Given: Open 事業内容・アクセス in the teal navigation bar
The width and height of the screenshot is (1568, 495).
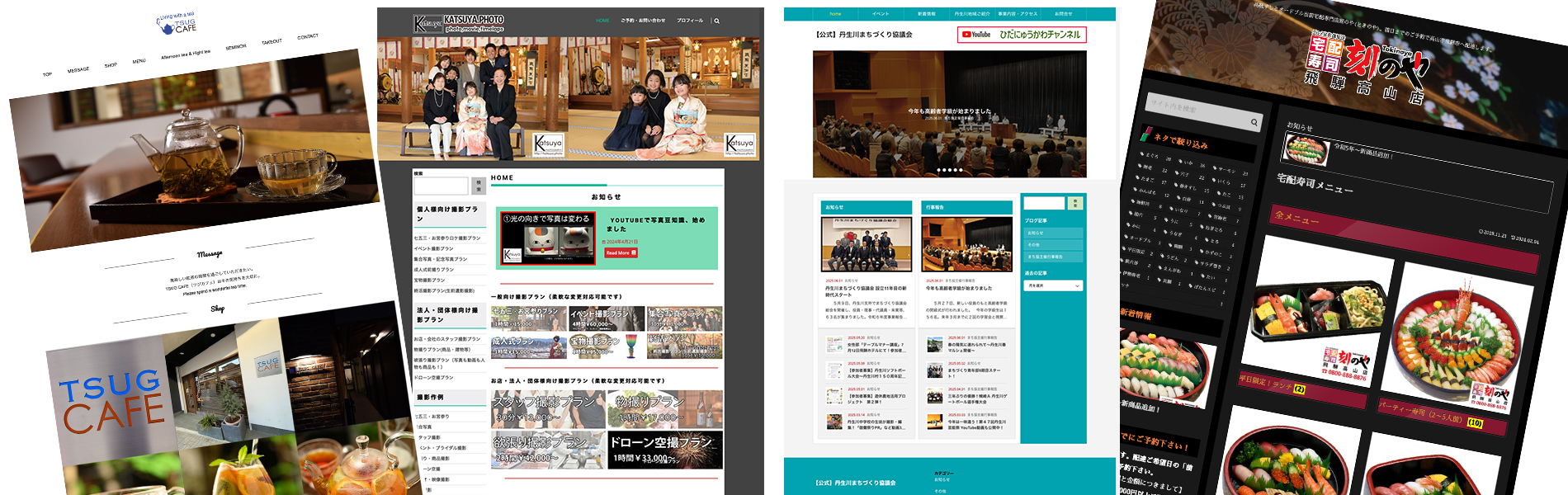Looking at the screenshot, I should (1018, 14).
